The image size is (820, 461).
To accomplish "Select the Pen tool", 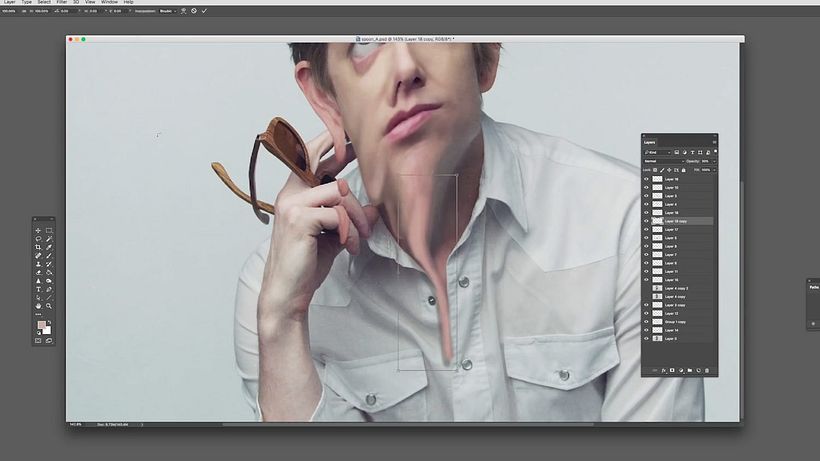I will pyautogui.click(x=49, y=289).
